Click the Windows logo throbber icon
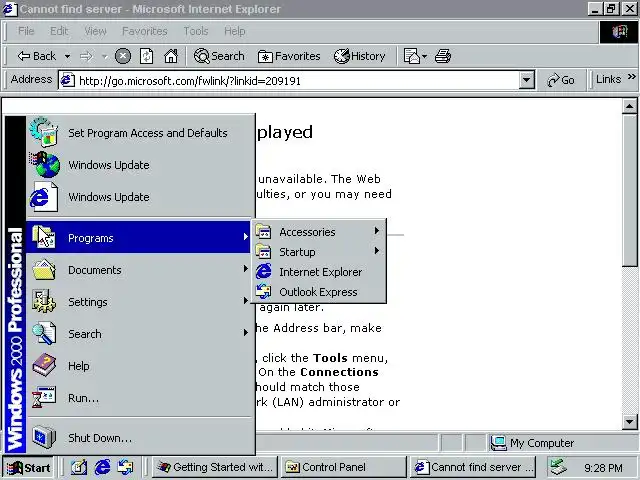The image size is (640, 480). [618, 31]
